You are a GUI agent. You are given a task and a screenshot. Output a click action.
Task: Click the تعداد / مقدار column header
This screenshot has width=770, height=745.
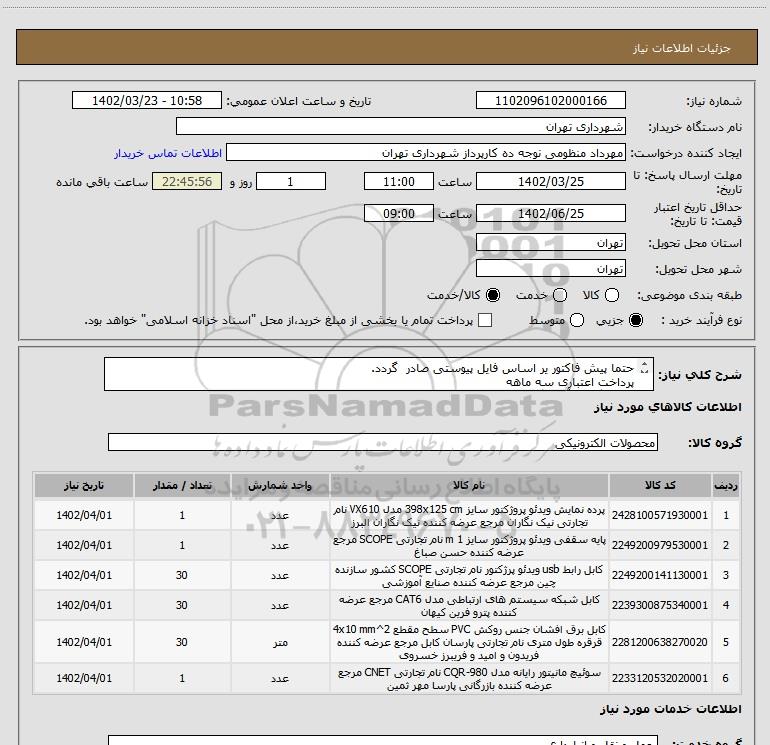click(182, 486)
